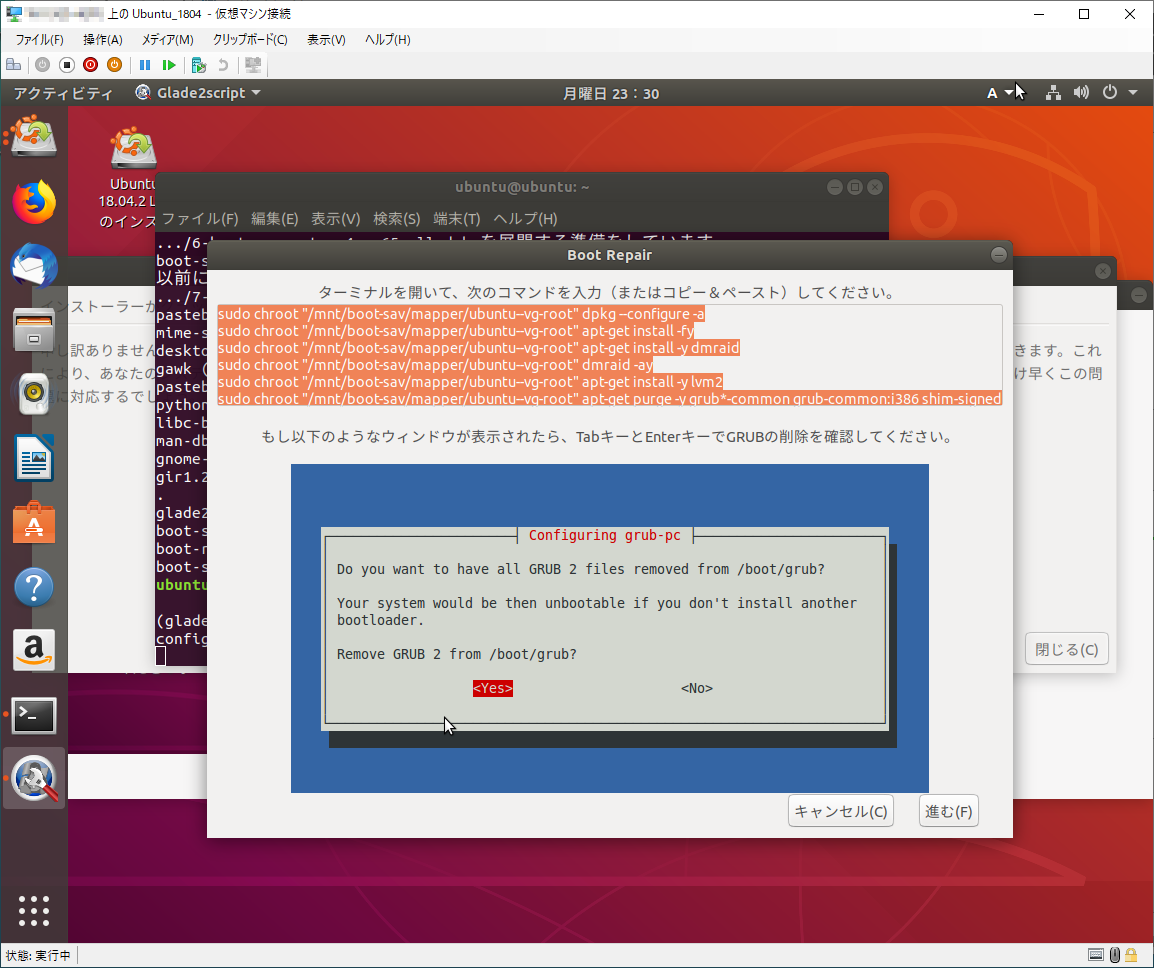
Task: Expand the Glade2script app menu
Action: (198, 93)
